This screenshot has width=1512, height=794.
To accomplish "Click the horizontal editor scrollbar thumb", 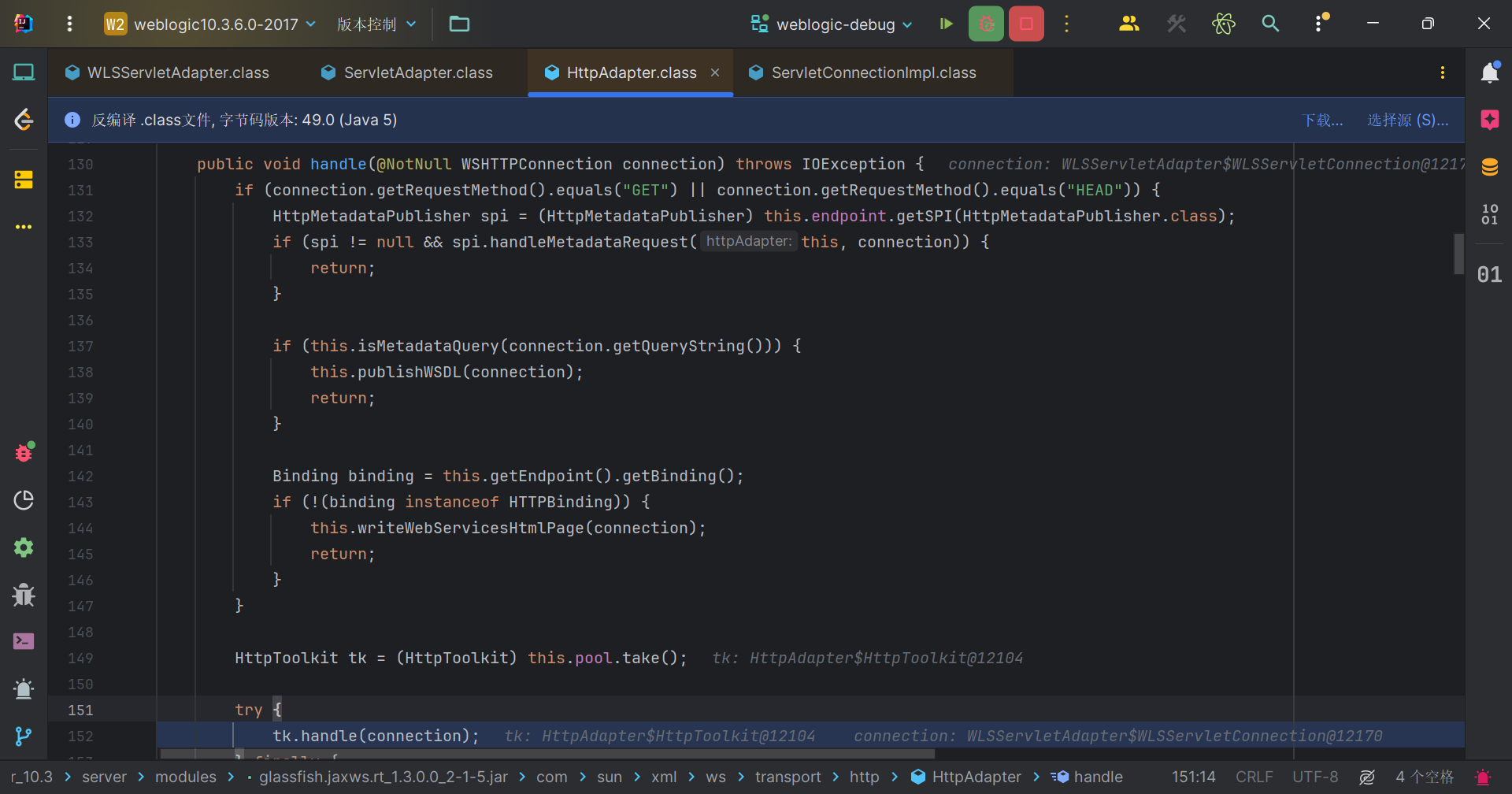I will [547, 754].
